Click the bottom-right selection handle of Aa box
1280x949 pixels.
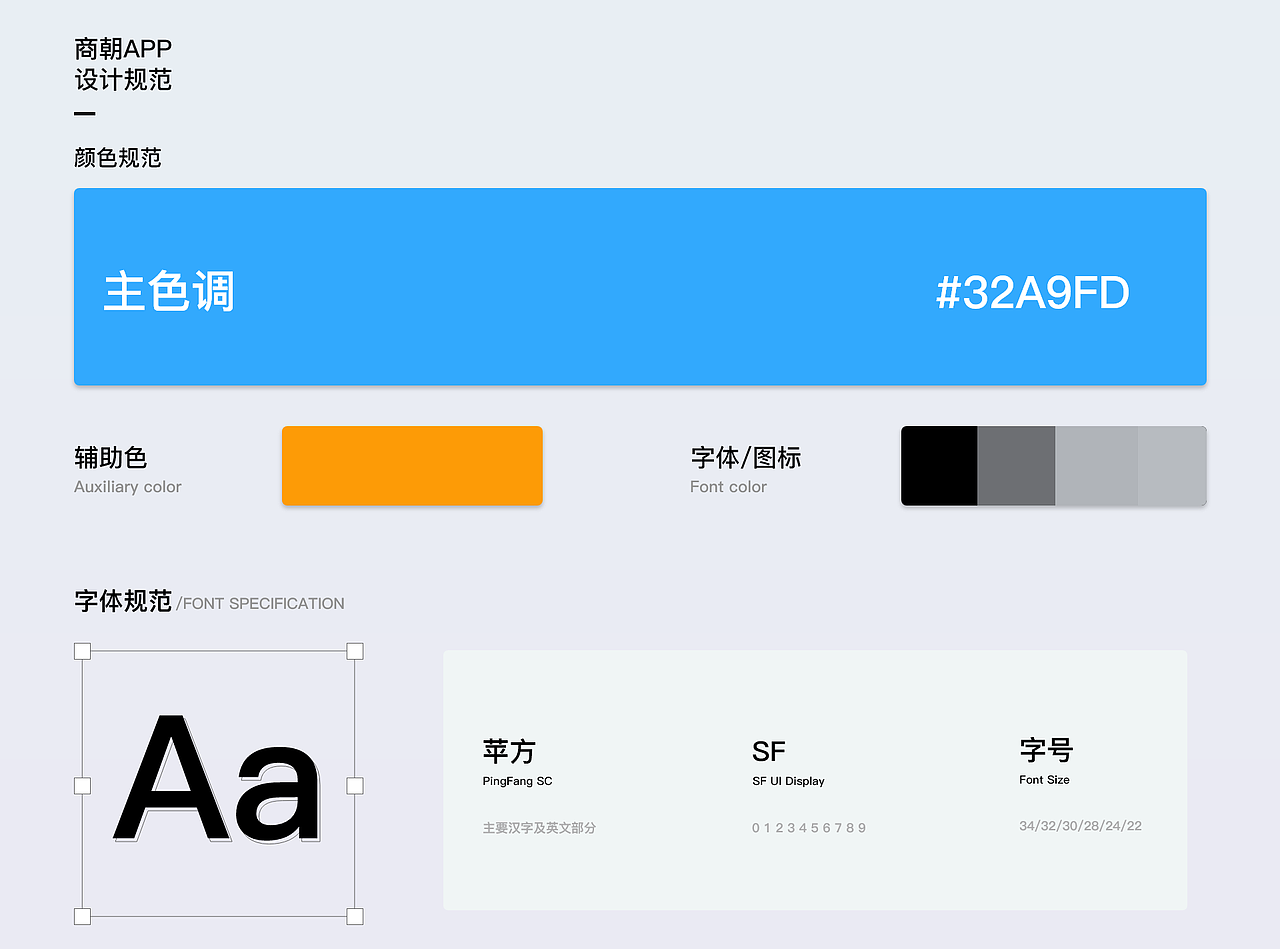[355, 916]
